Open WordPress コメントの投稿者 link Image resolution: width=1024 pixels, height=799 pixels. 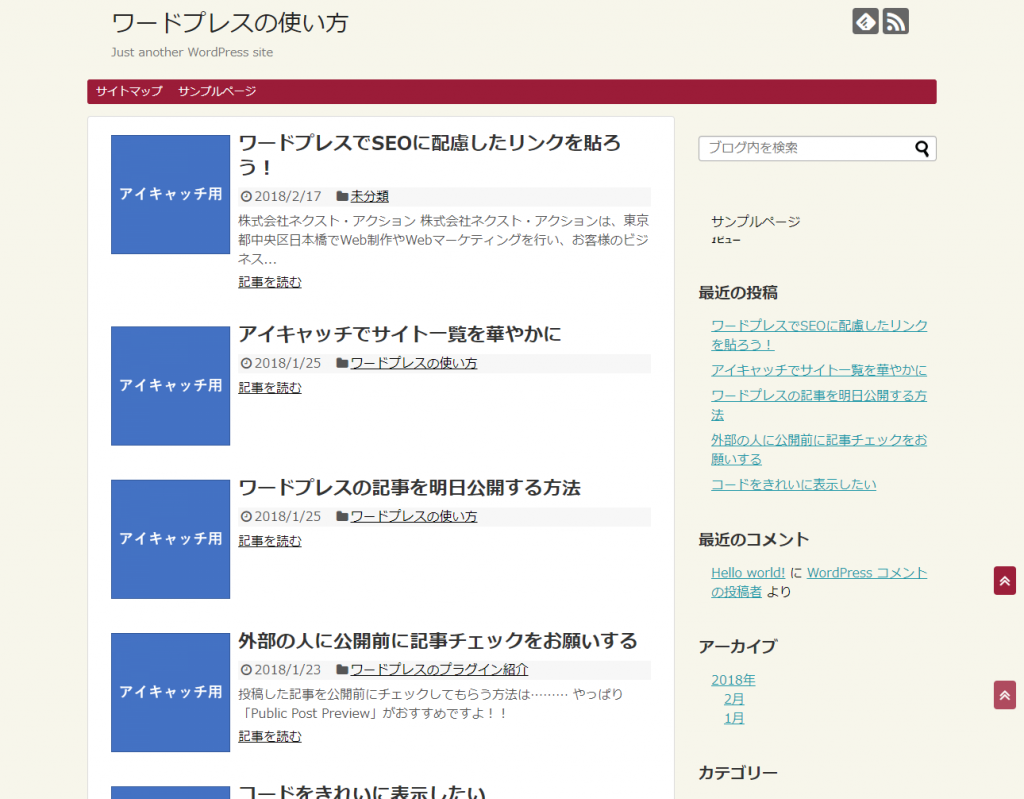pos(819,582)
